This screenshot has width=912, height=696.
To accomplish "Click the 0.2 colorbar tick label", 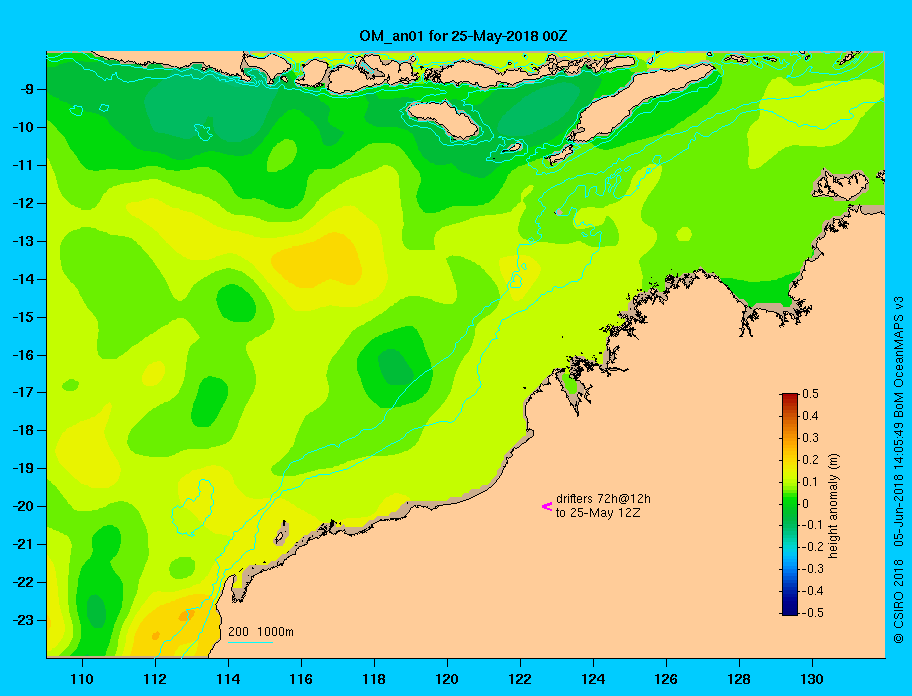I will (x=810, y=459).
